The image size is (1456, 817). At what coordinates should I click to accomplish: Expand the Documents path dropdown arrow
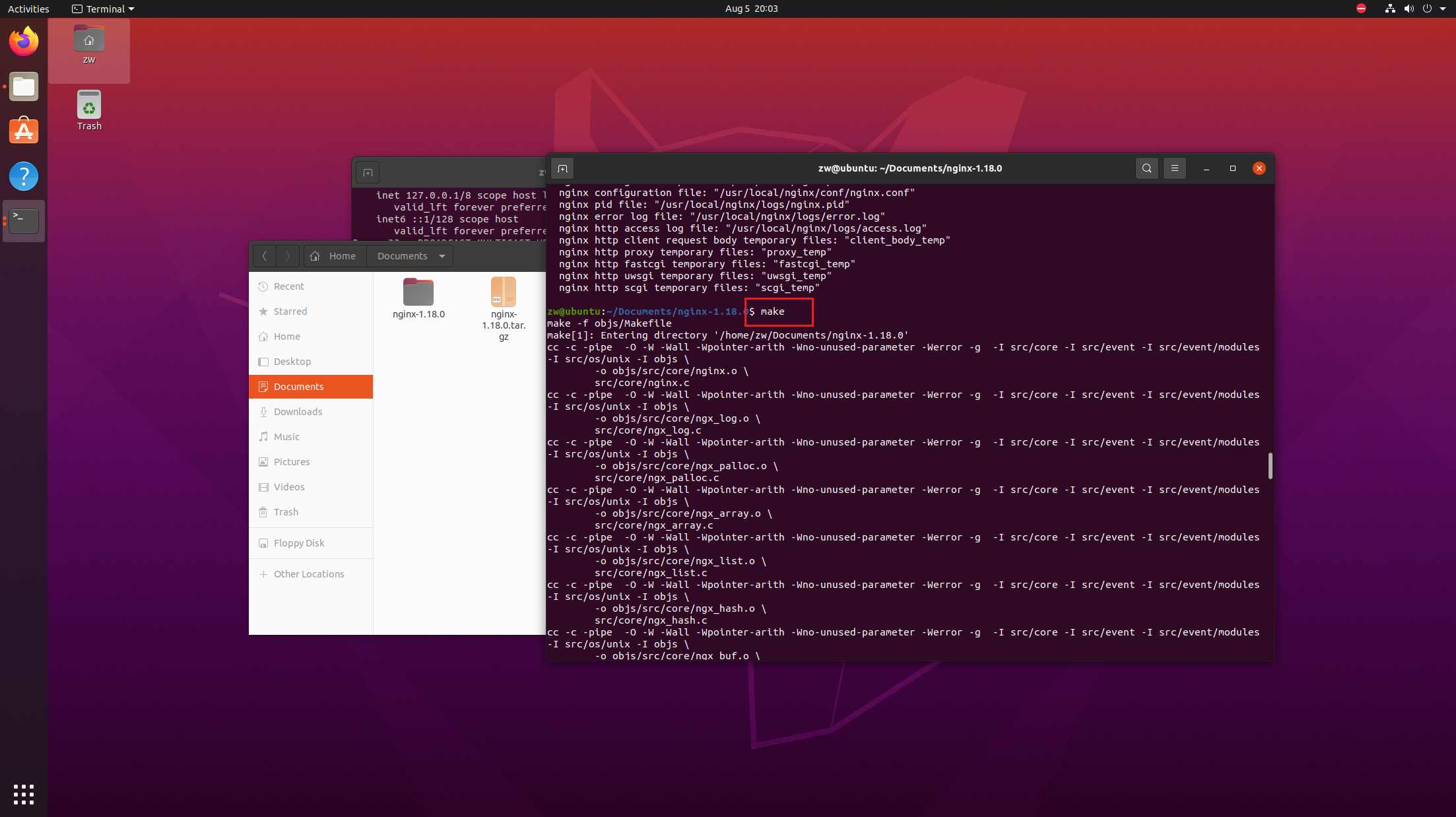click(x=442, y=256)
